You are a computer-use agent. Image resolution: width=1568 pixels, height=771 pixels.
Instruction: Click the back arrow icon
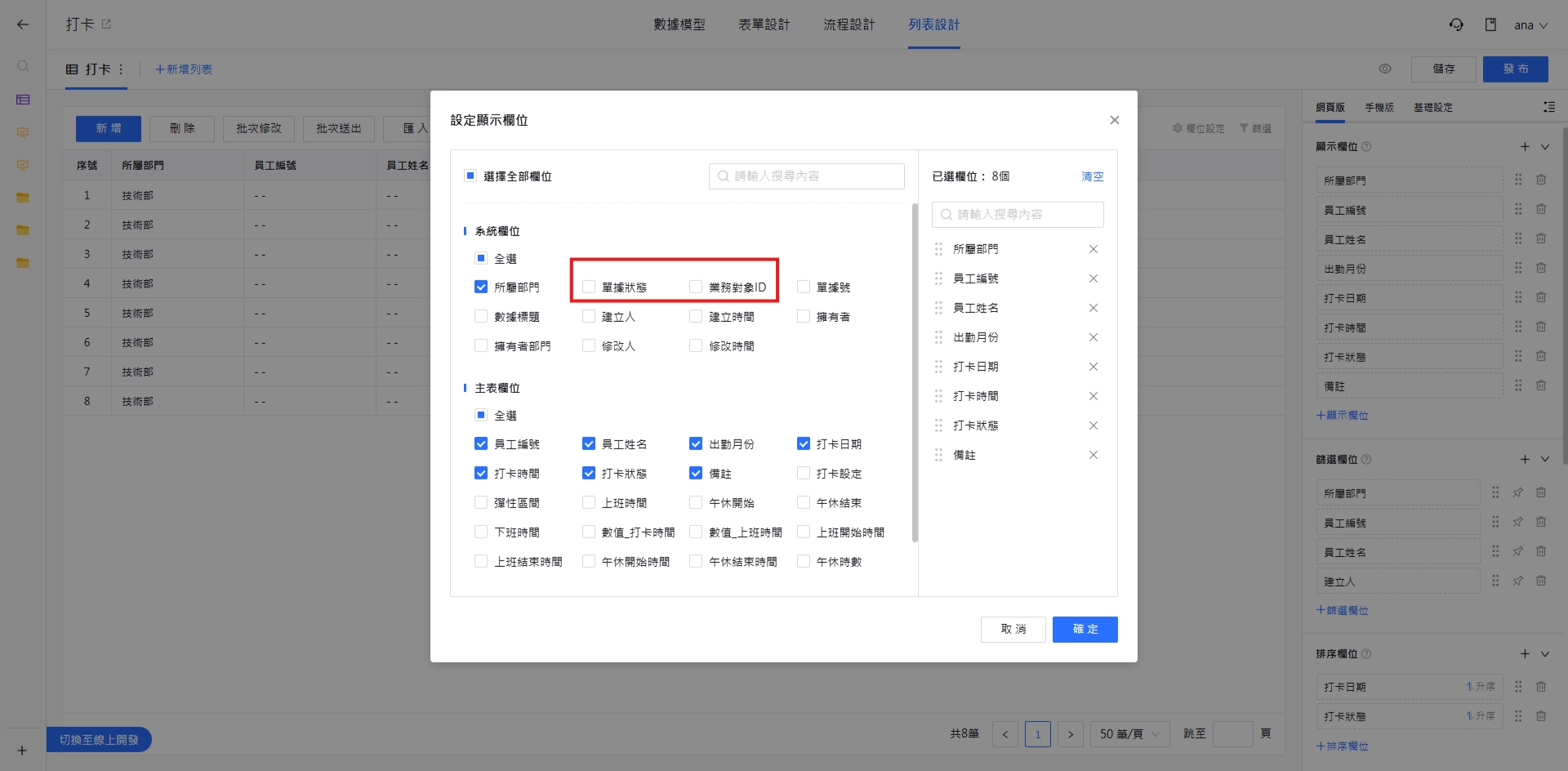click(23, 25)
